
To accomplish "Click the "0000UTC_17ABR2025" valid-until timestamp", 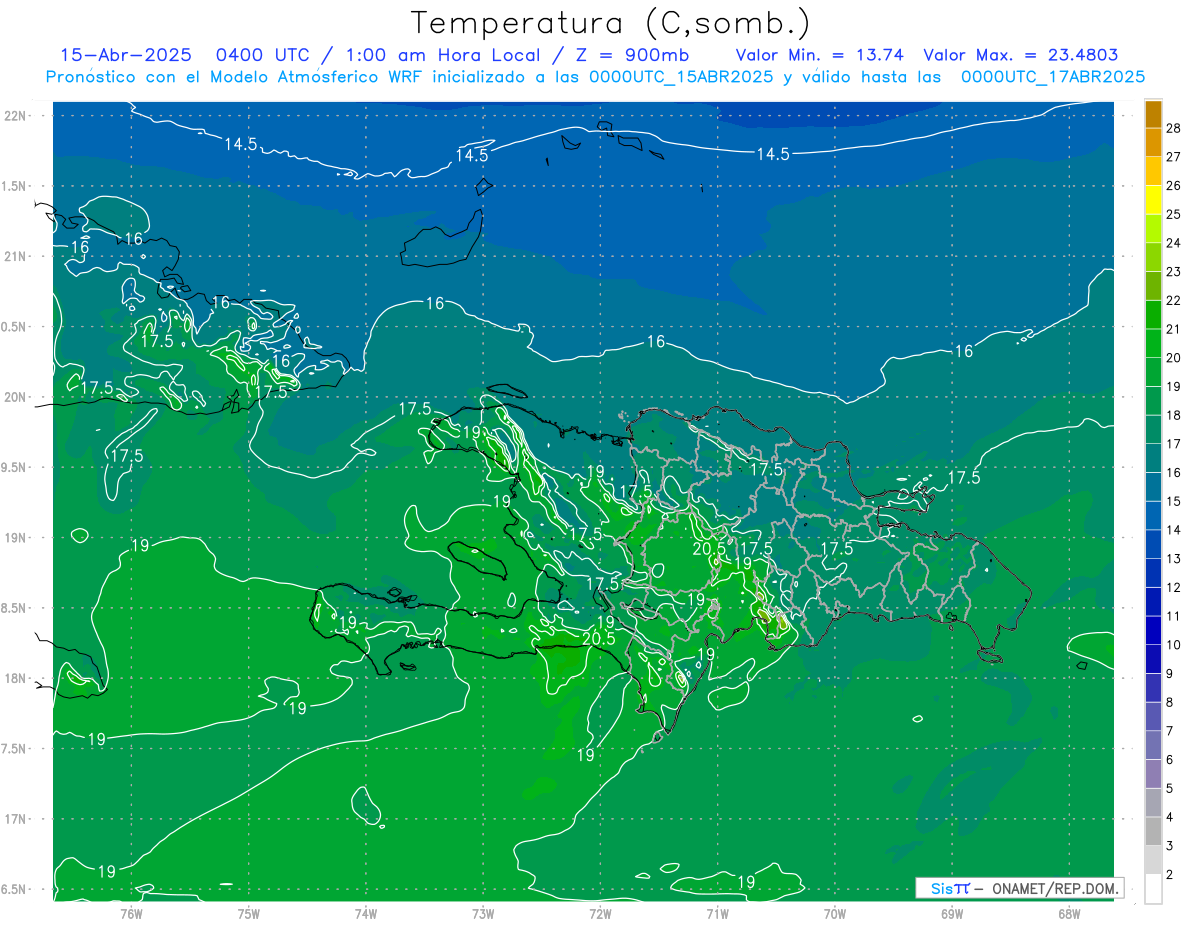I will (1052, 77).
